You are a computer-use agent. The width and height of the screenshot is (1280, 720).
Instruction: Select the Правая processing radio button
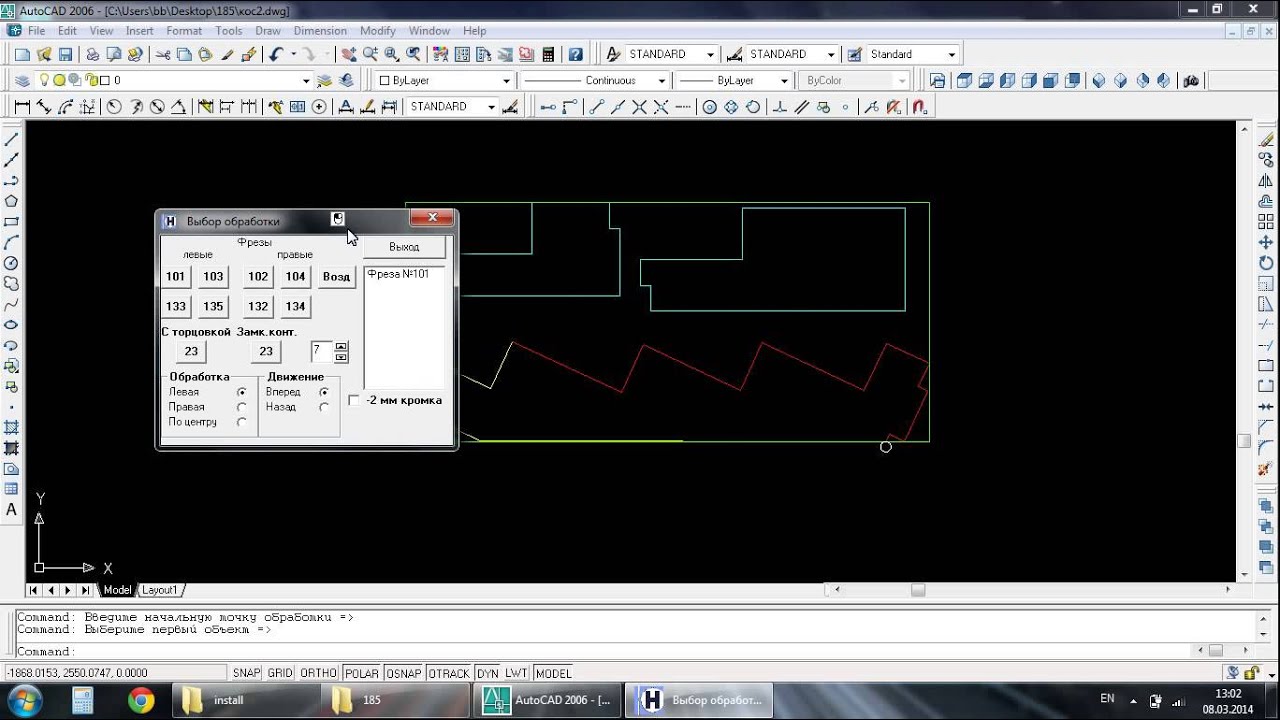pos(241,407)
